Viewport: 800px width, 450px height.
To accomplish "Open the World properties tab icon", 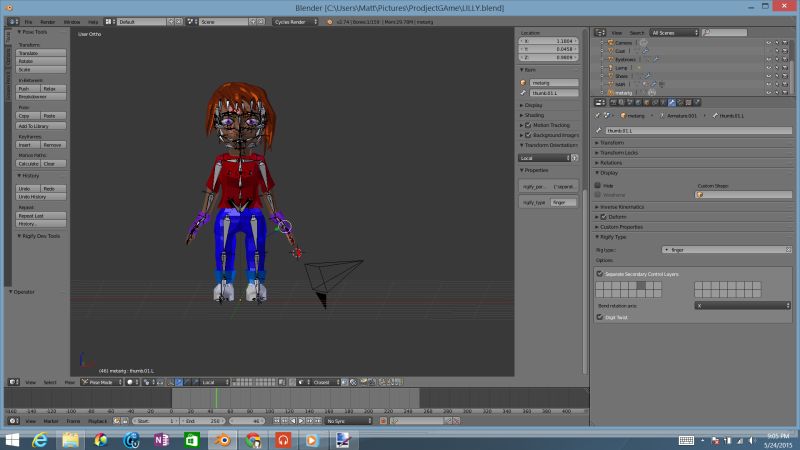I will tap(638, 103).
